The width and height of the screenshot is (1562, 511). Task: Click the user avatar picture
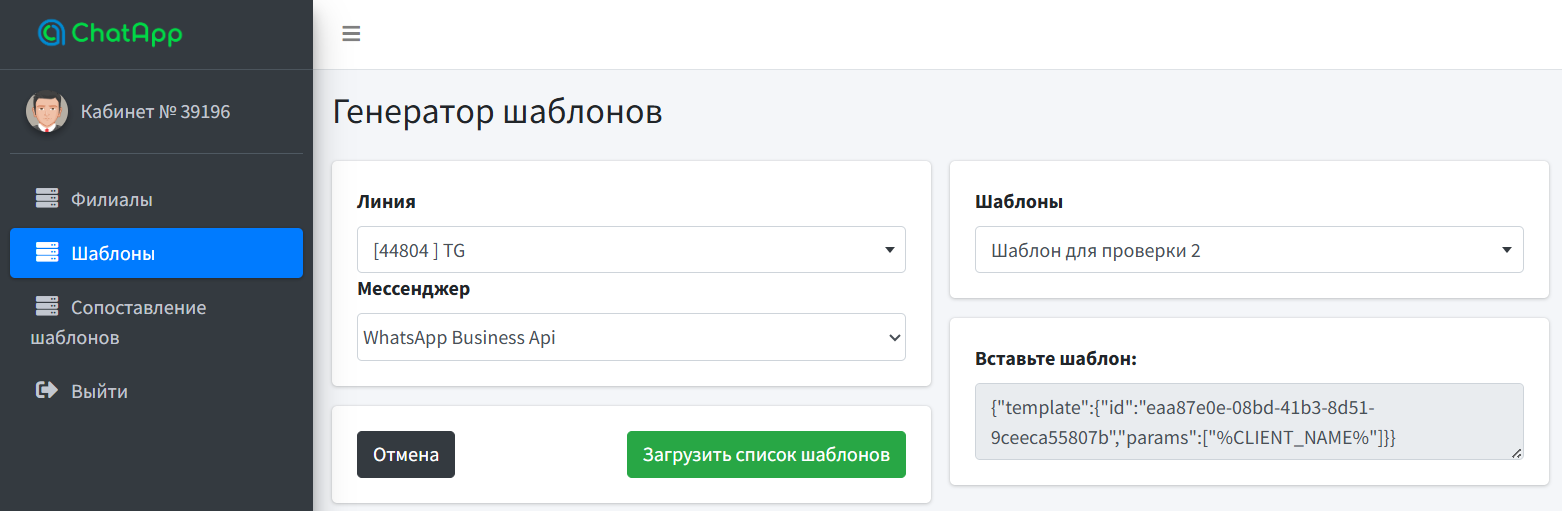[x=46, y=112]
